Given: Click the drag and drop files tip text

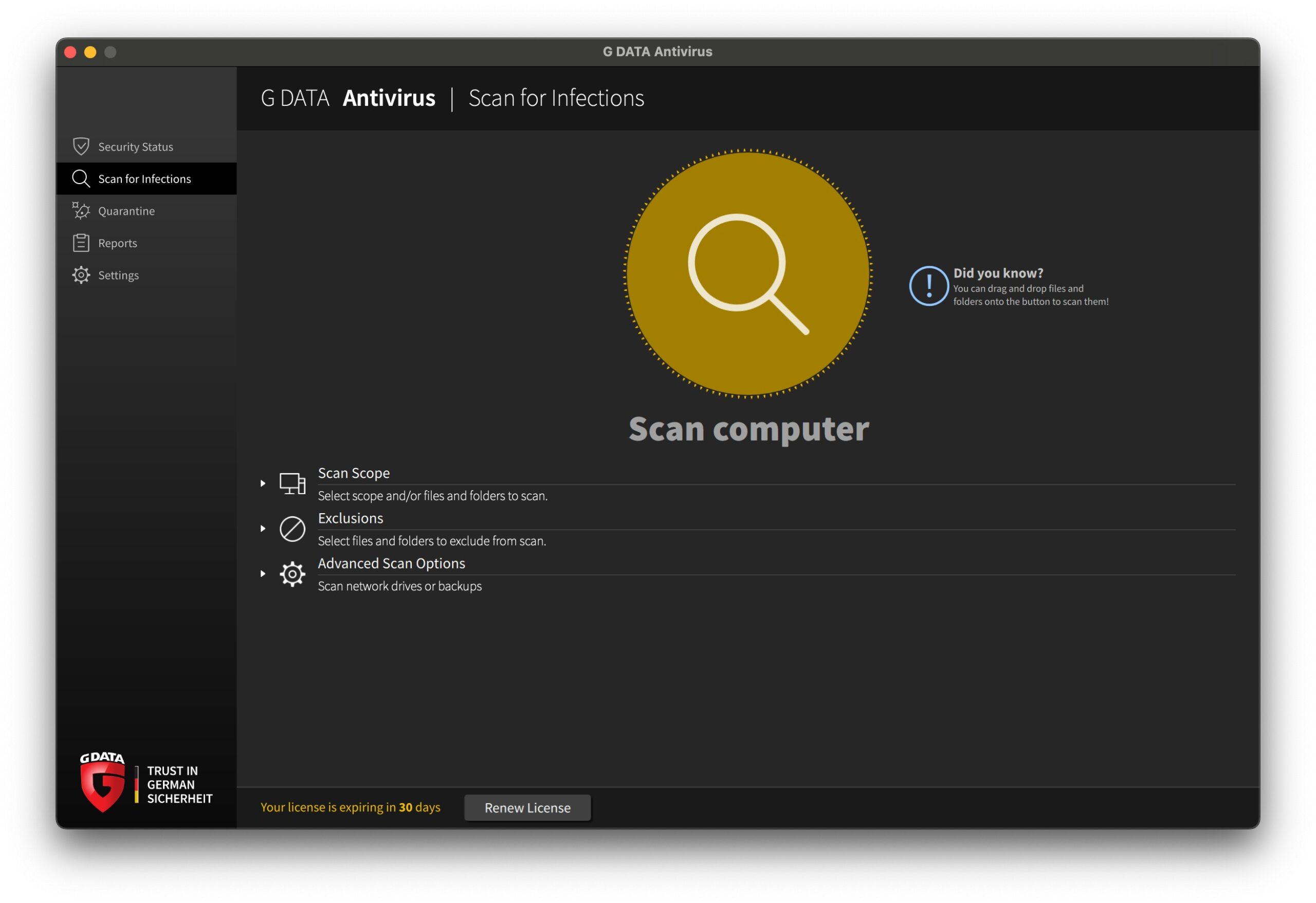Looking at the screenshot, I should point(1031,295).
